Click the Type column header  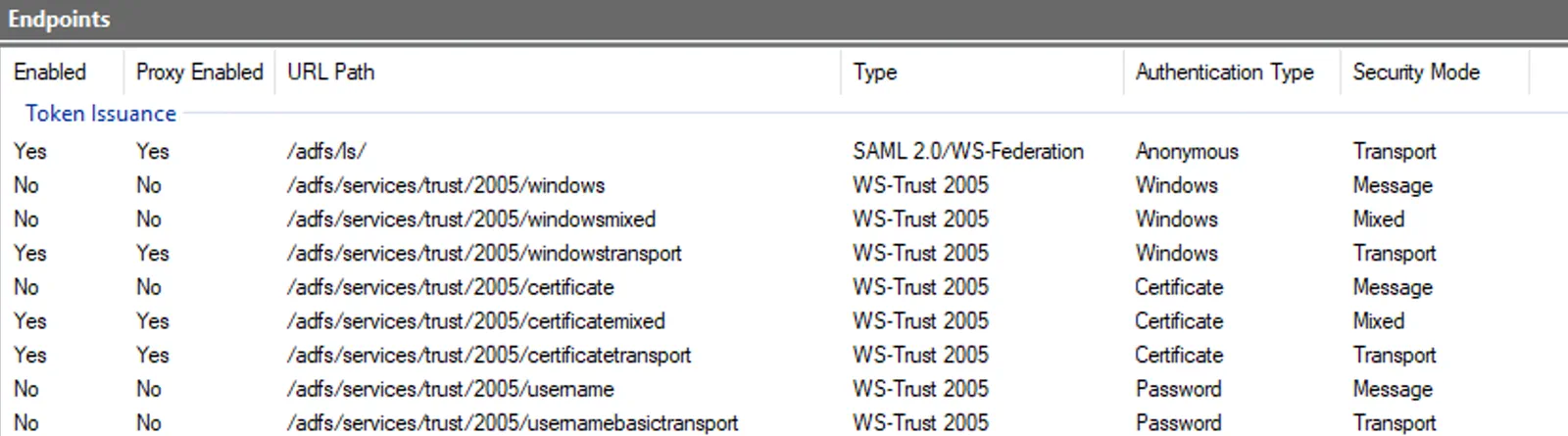[981, 72]
